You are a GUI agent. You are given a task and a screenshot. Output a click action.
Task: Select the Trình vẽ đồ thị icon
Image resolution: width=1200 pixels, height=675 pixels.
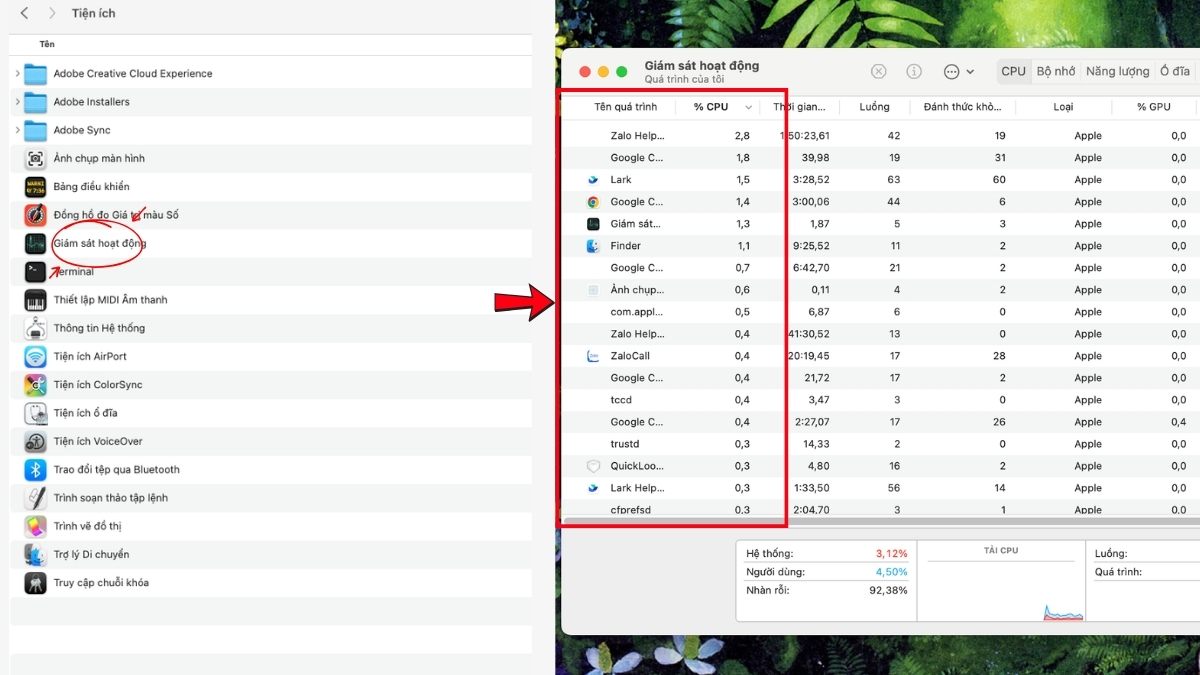(x=36, y=526)
